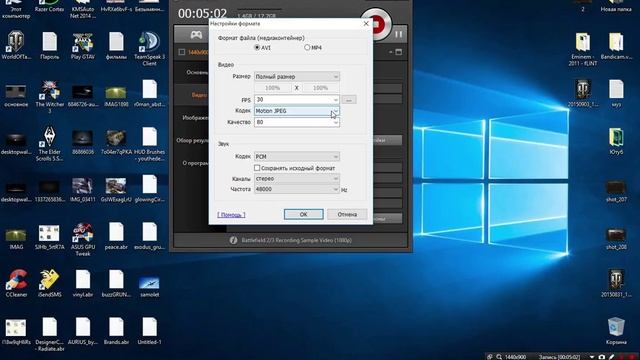Confirm format settings with OK button
The width and height of the screenshot is (640, 360).
pyautogui.click(x=304, y=214)
